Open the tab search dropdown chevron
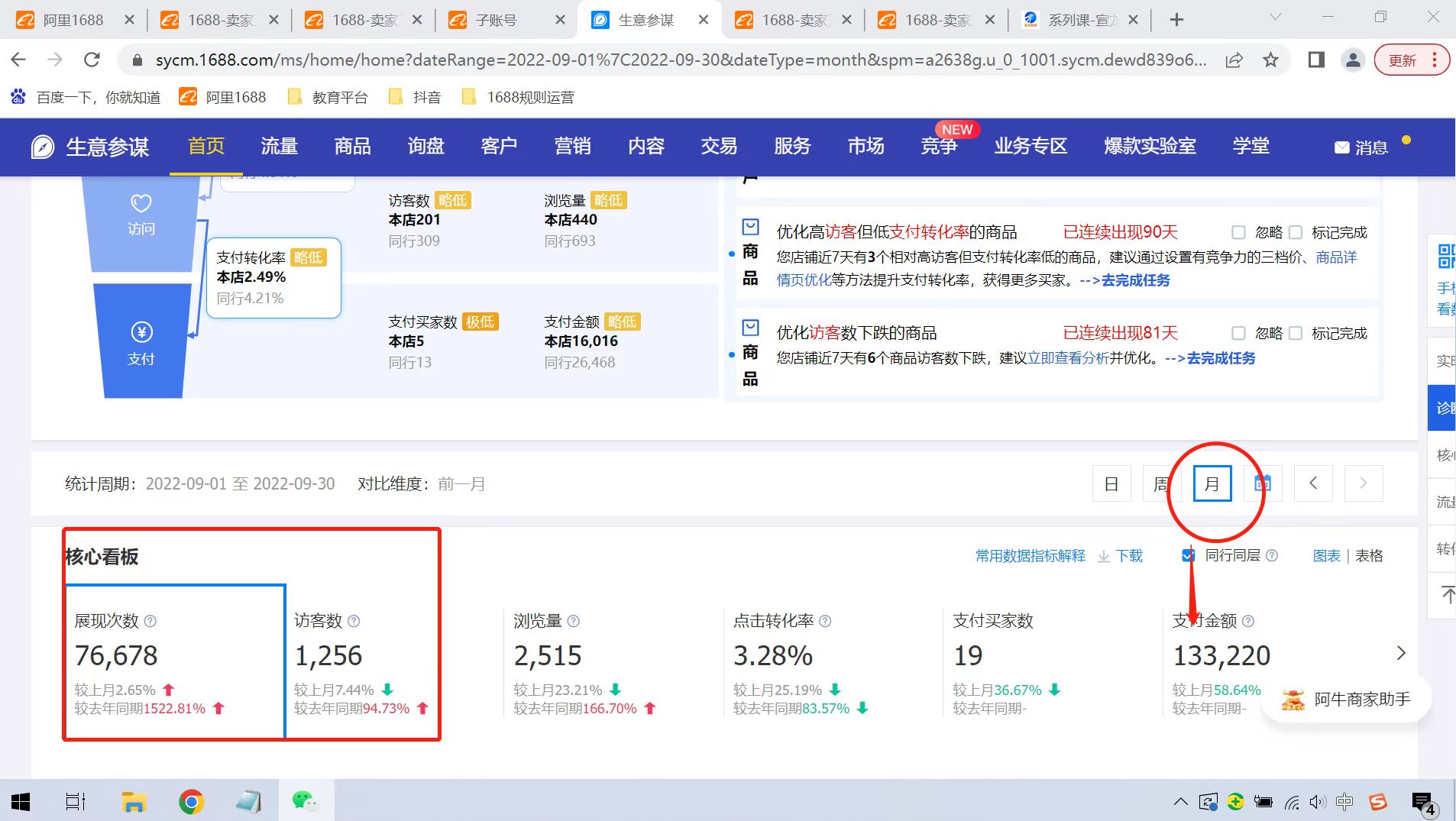This screenshot has height=821, width=1456. [1275, 18]
